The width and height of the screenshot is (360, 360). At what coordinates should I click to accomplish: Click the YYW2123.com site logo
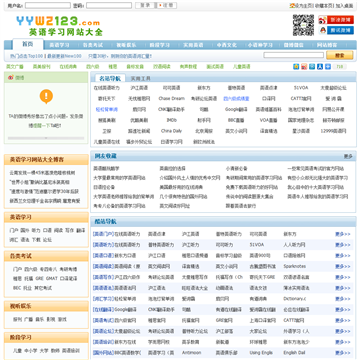[x=59, y=26]
